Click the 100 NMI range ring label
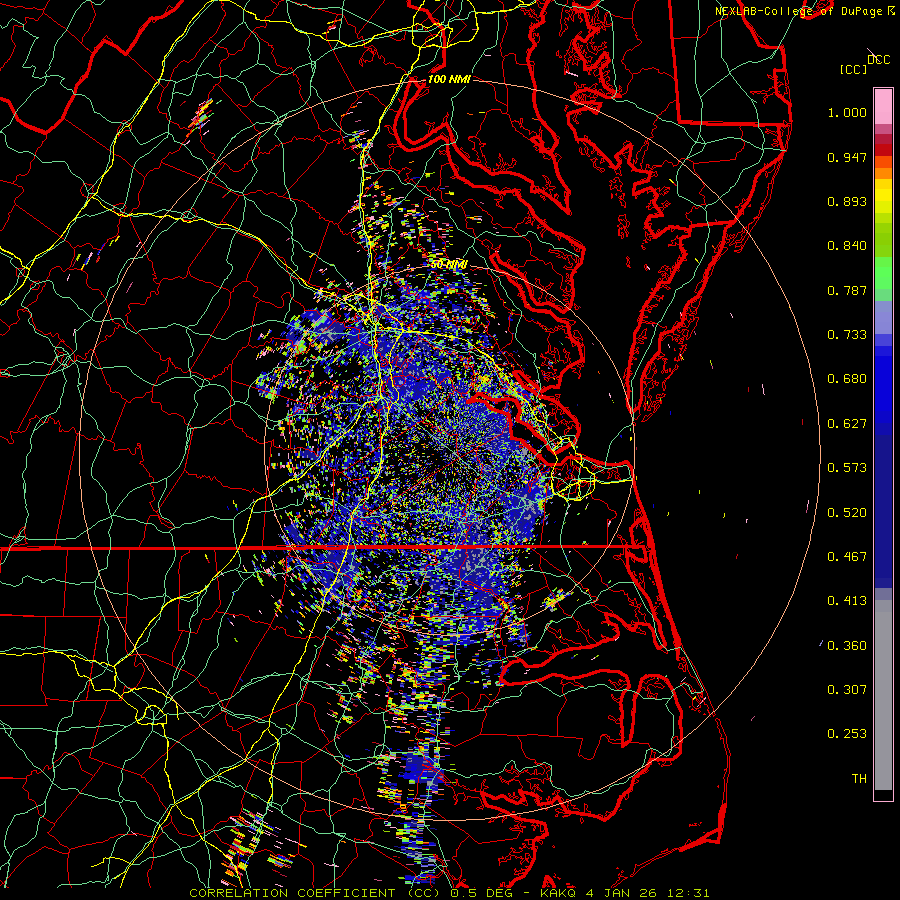This screenshot has height=900, width=900. pyautogui.click(x=449, y=79)
